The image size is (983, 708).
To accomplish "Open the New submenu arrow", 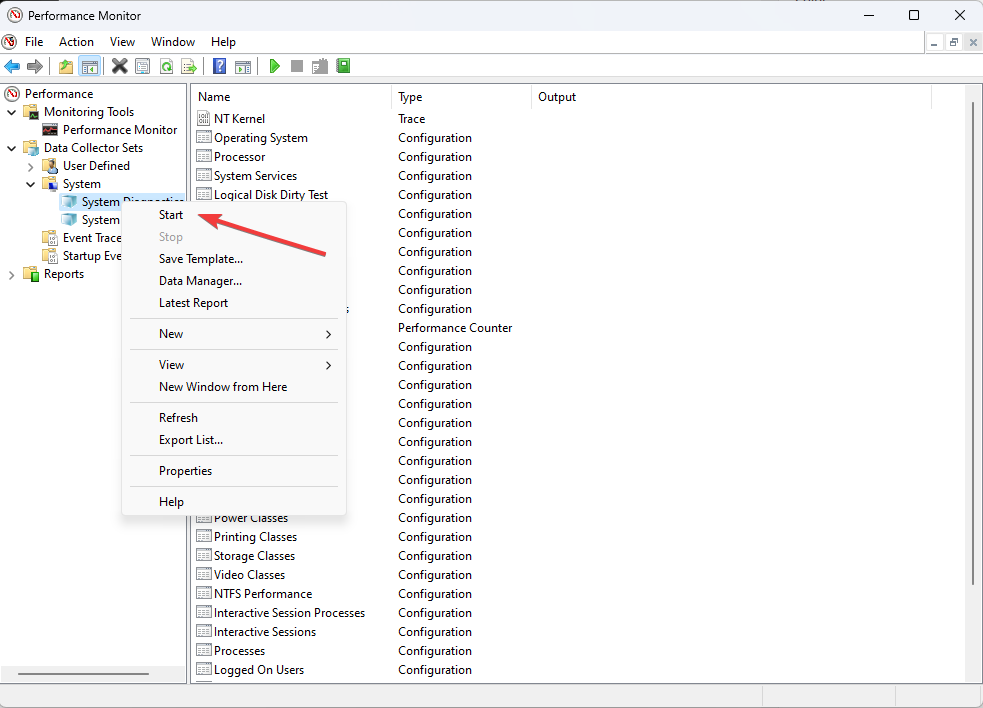I will (328, 334).
